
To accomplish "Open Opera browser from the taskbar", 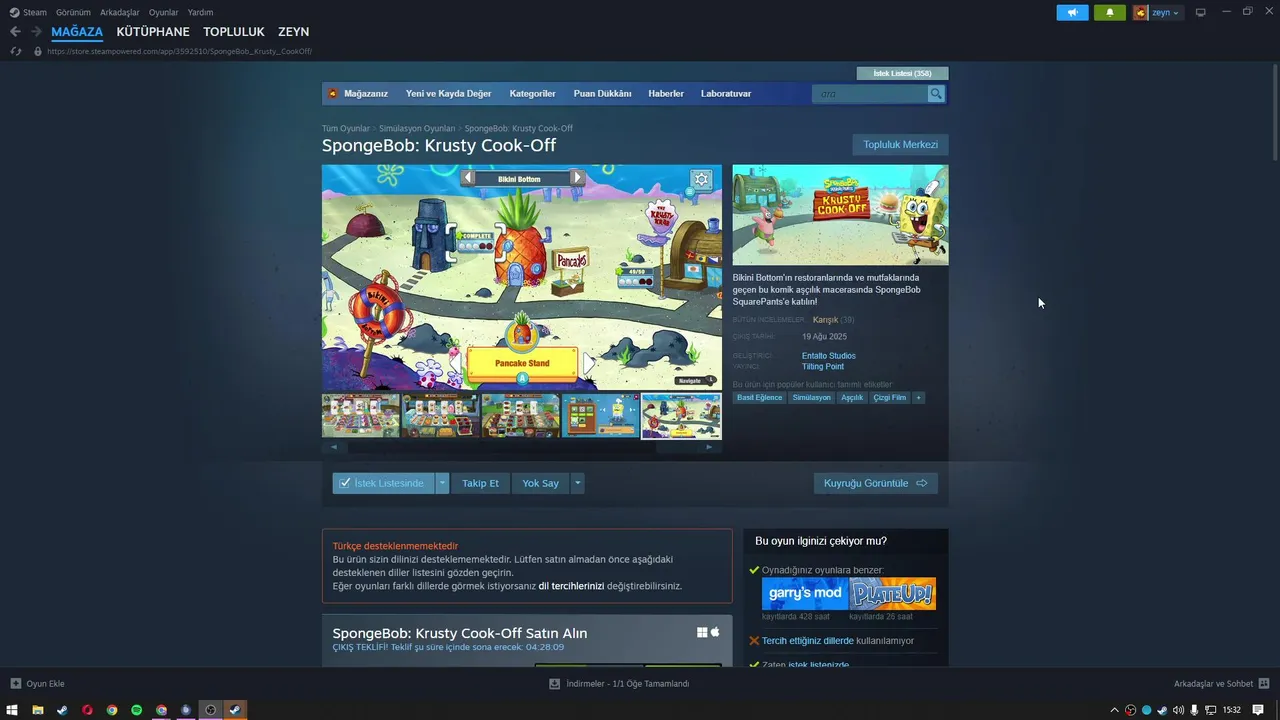I will 87,710.
